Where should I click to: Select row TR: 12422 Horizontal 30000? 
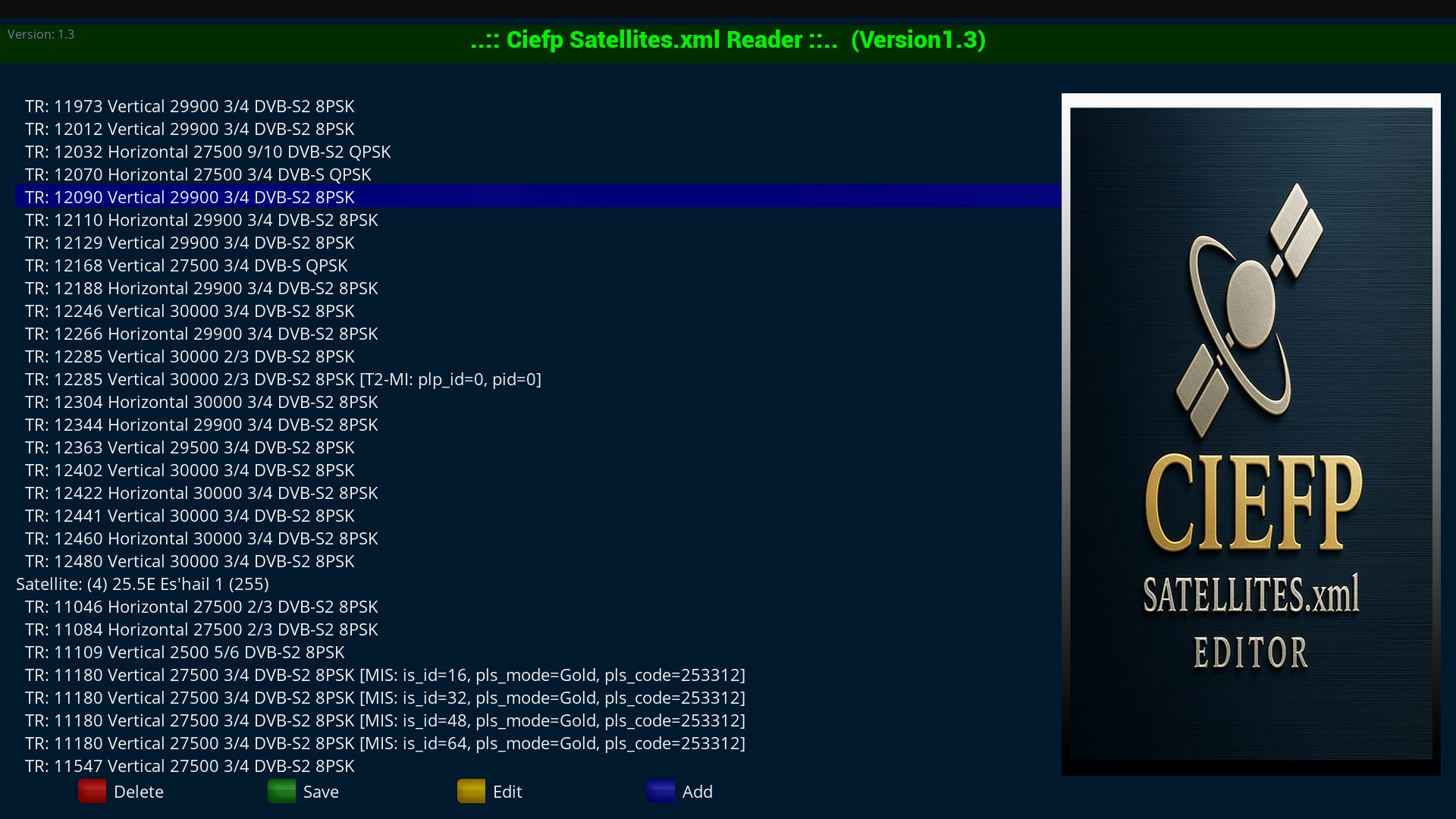538,493
